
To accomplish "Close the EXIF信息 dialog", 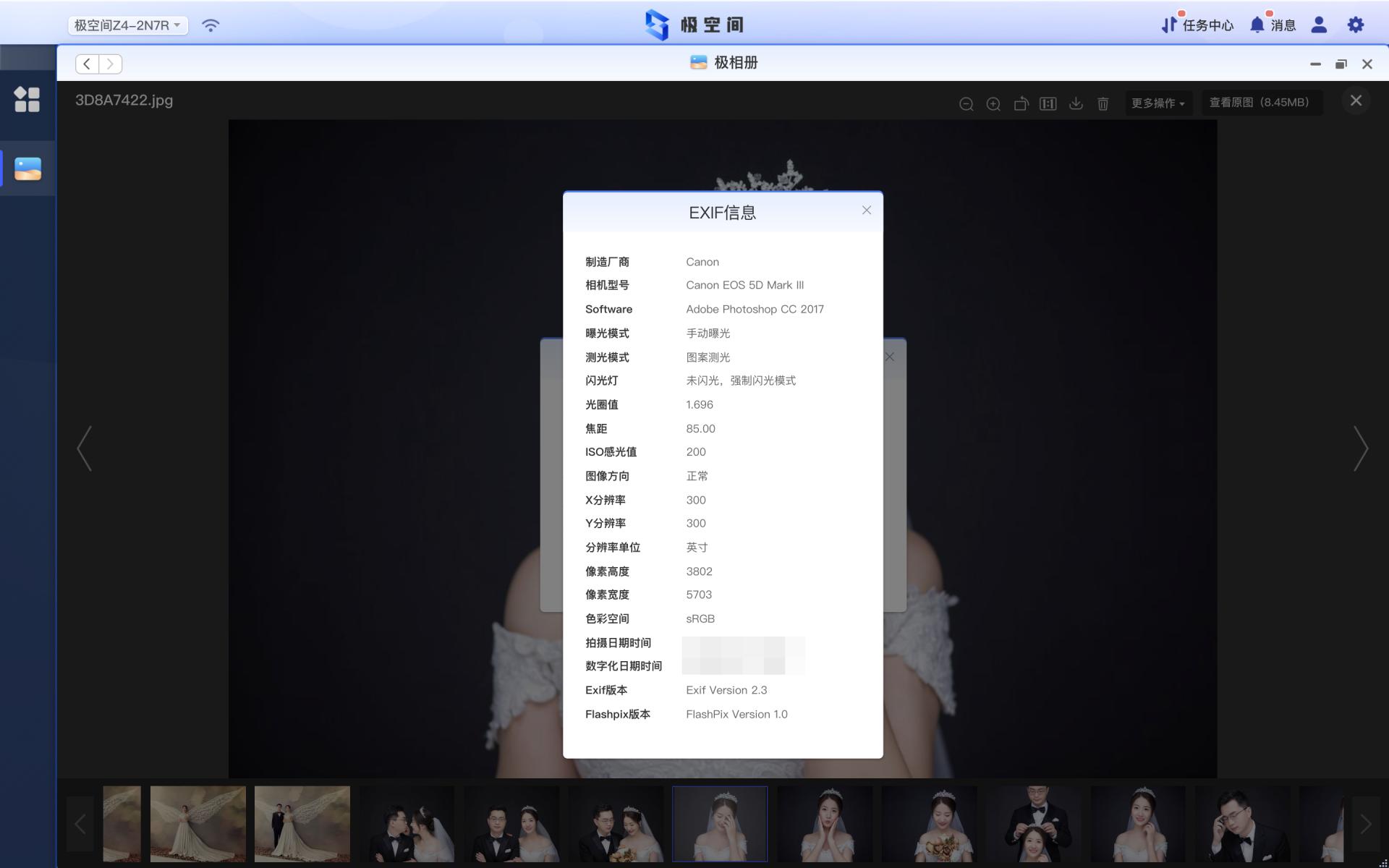I will pos(866,210).
